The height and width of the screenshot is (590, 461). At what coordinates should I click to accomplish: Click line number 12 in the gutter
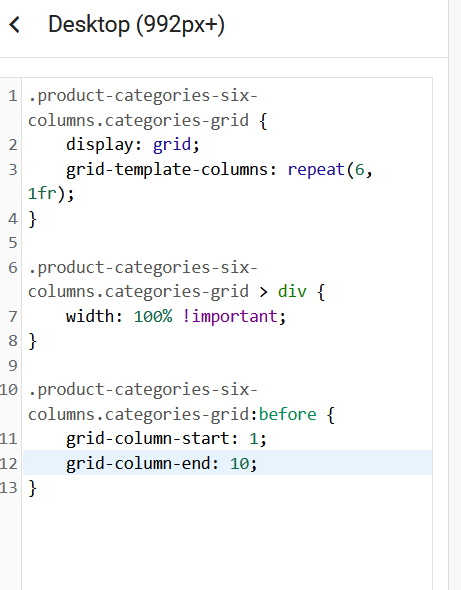(x=9, y=464)
